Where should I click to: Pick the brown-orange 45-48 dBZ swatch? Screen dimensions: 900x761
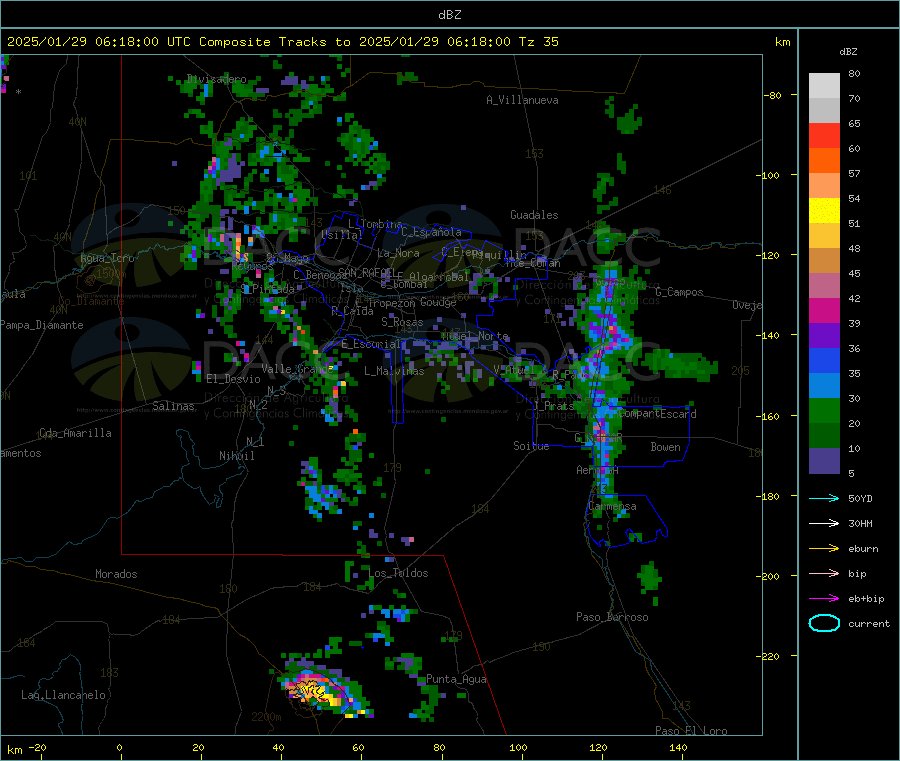[824, 261]
